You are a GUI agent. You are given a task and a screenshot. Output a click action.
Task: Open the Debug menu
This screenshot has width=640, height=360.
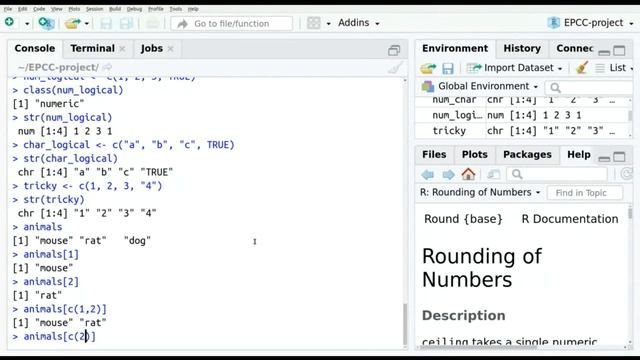pyautogui.click(x=134, y=9)
